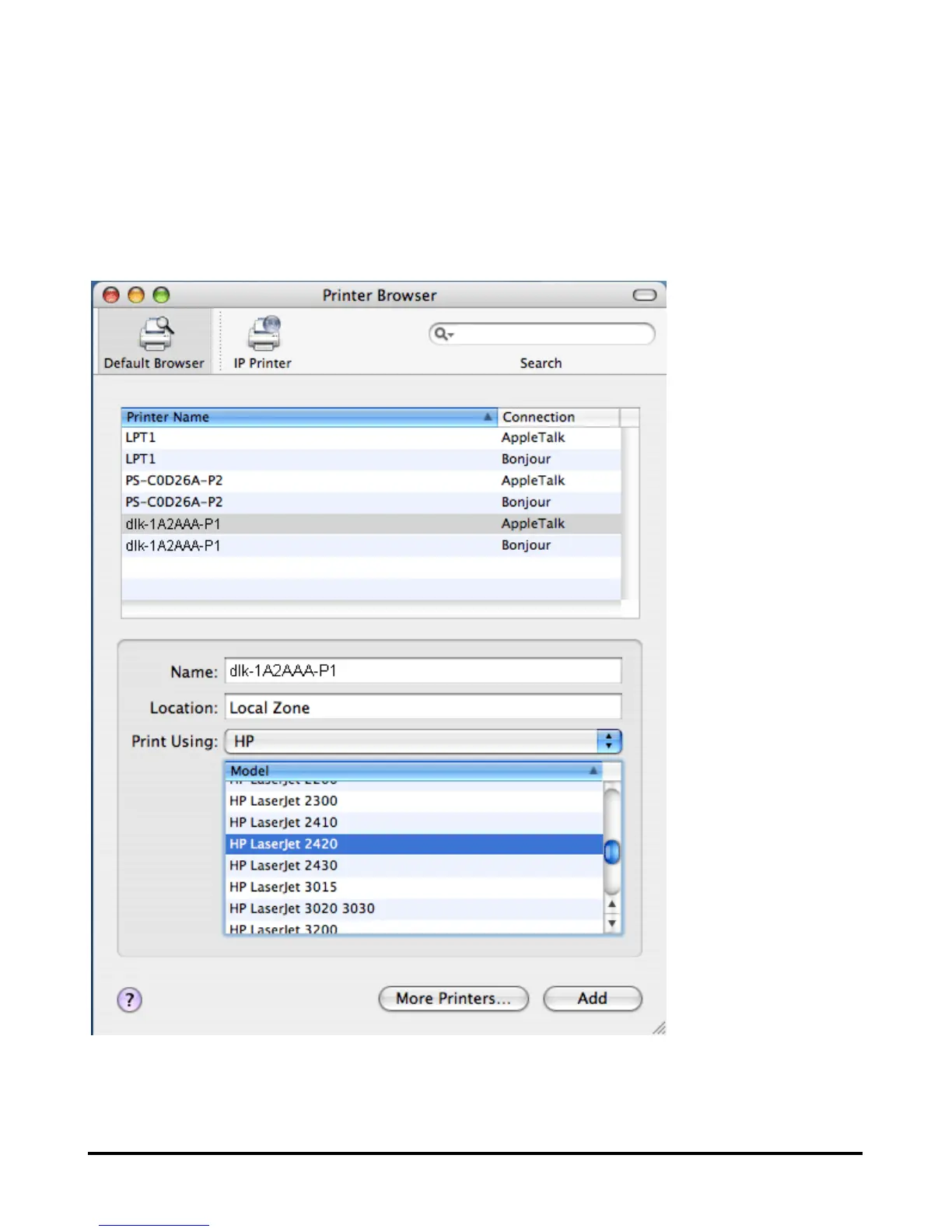Minimize the Printer Browser with yellow button

point(136,295)
